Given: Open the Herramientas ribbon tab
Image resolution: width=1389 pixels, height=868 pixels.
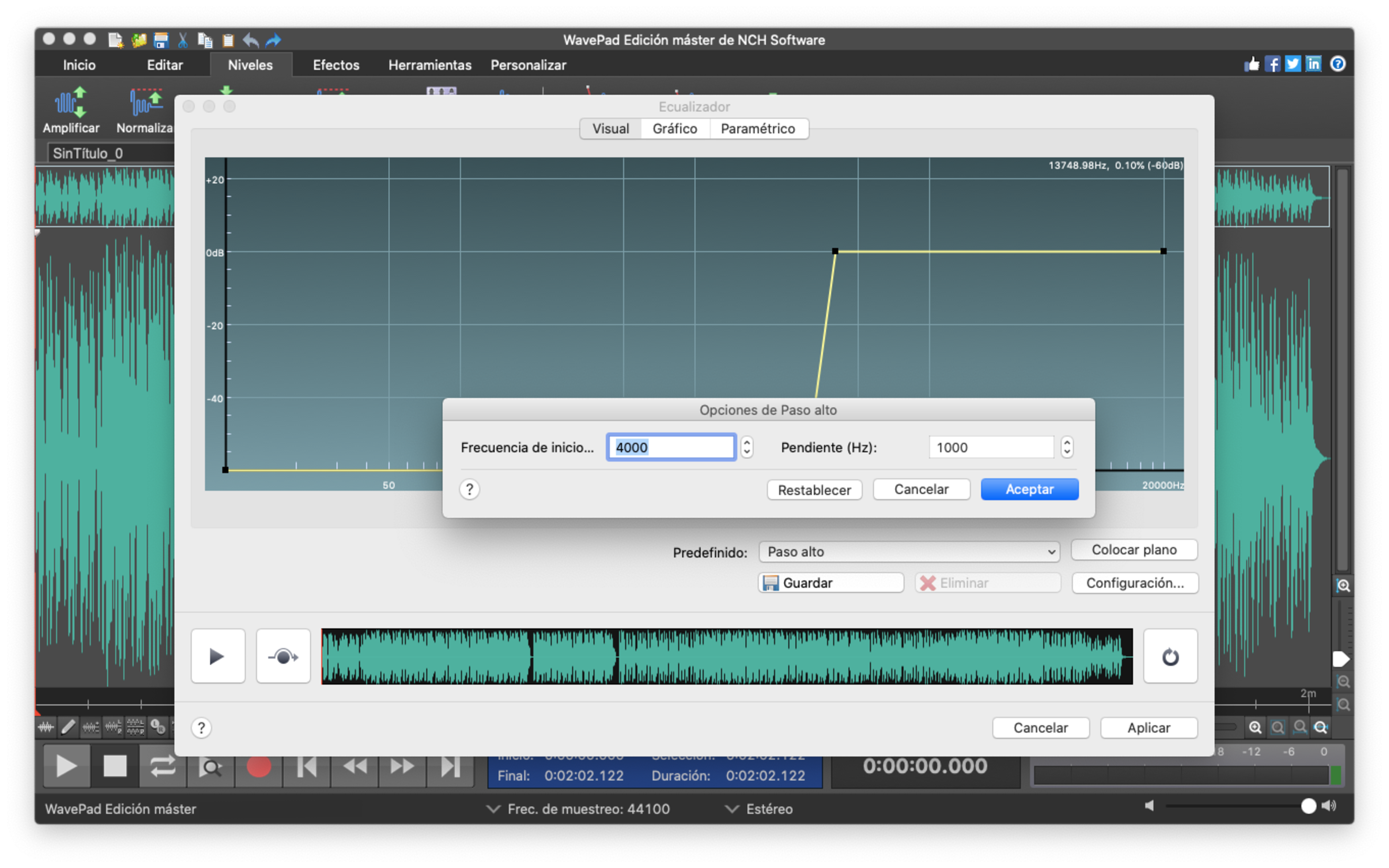Looking at the screenshot, I should coord(430,65).
